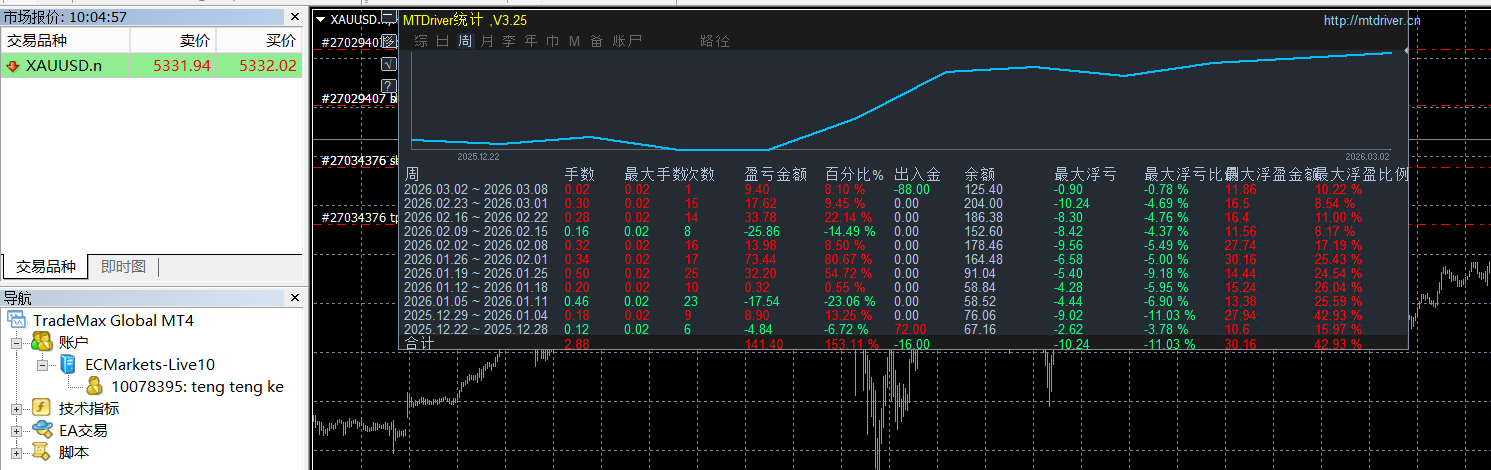
Task: Select the 月 monthly tab in MTDriver
Action: click(x=487, y=41)
